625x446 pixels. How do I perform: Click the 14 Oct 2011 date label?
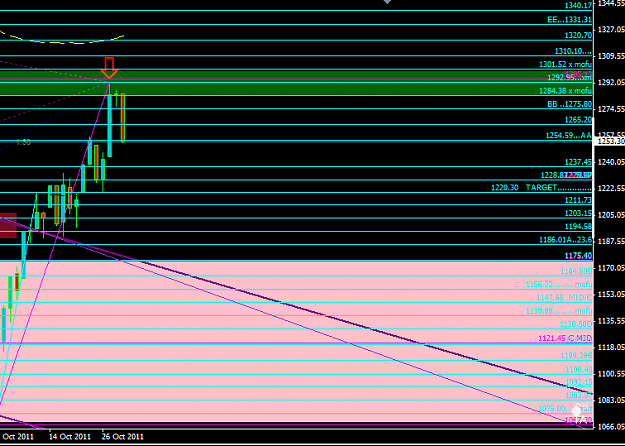click(70, 436)
